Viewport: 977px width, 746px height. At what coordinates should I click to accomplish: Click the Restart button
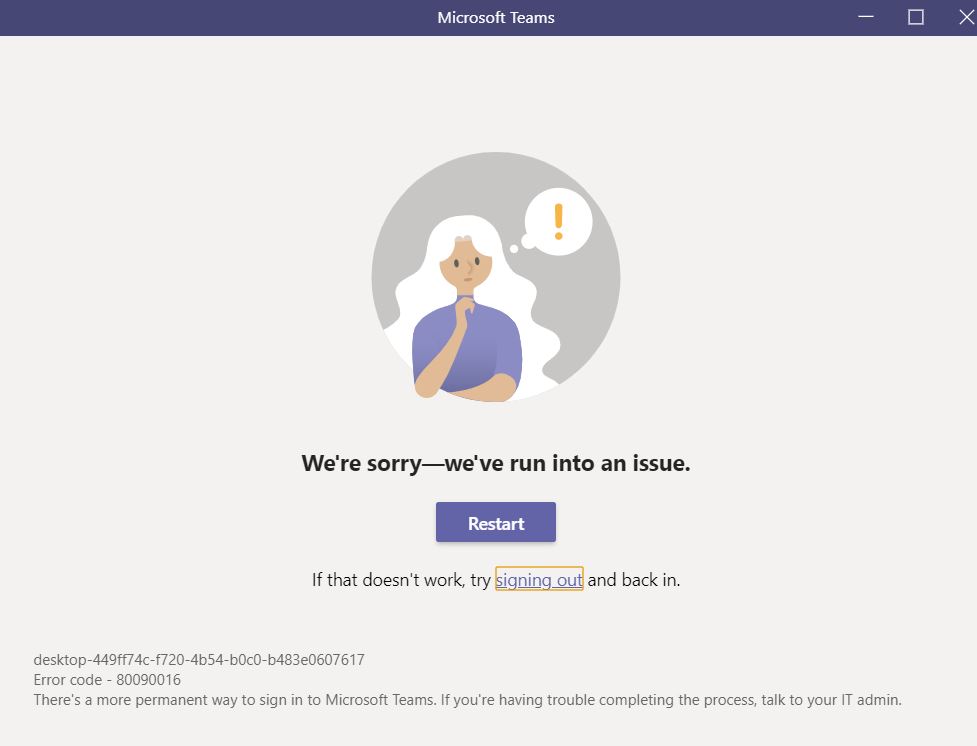pyautogui.click(x=495, y=522)
